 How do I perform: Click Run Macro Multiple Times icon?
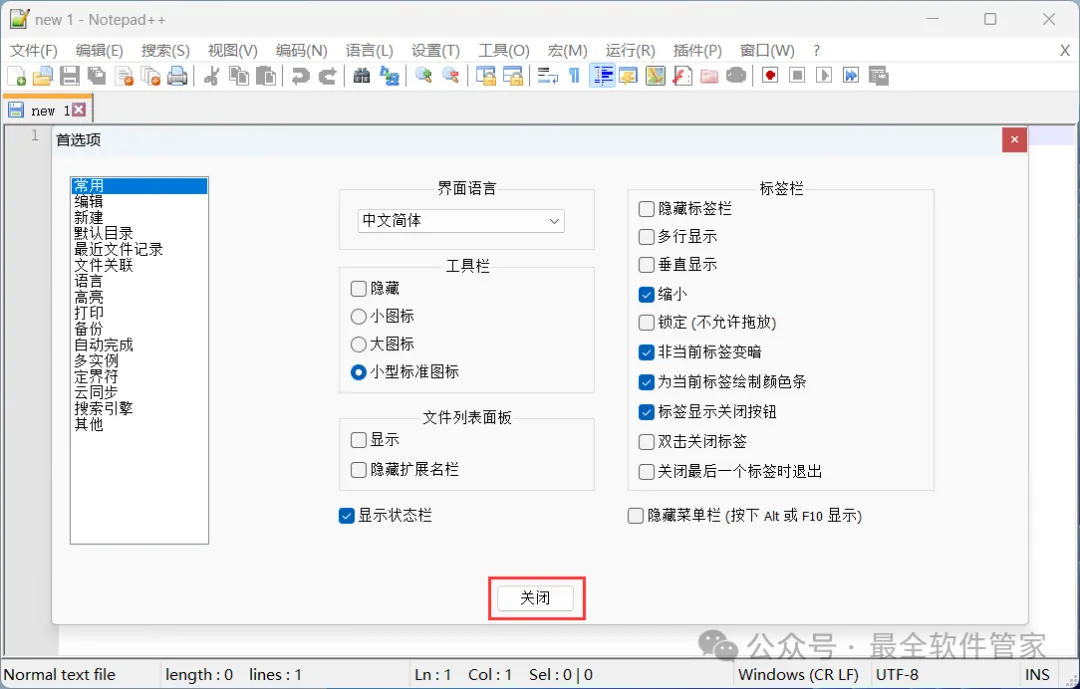tap(851, 76)
